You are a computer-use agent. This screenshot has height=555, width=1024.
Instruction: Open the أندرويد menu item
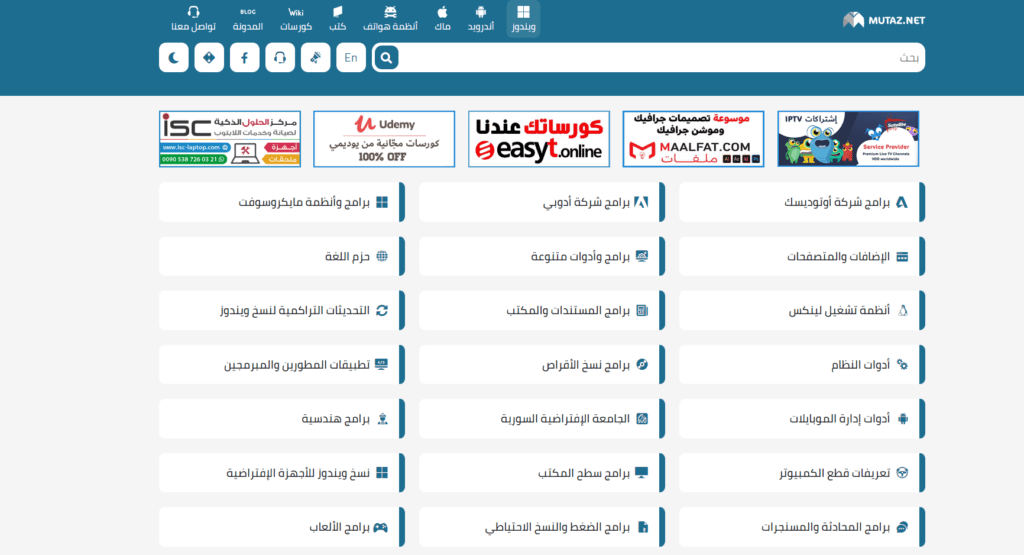(x=481, y=18)
